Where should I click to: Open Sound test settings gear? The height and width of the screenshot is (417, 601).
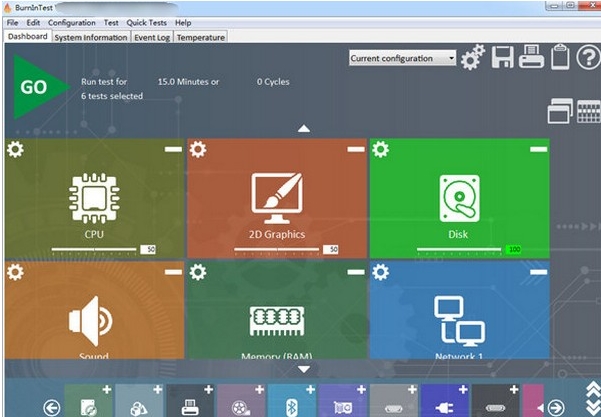(x=15, y=272)
